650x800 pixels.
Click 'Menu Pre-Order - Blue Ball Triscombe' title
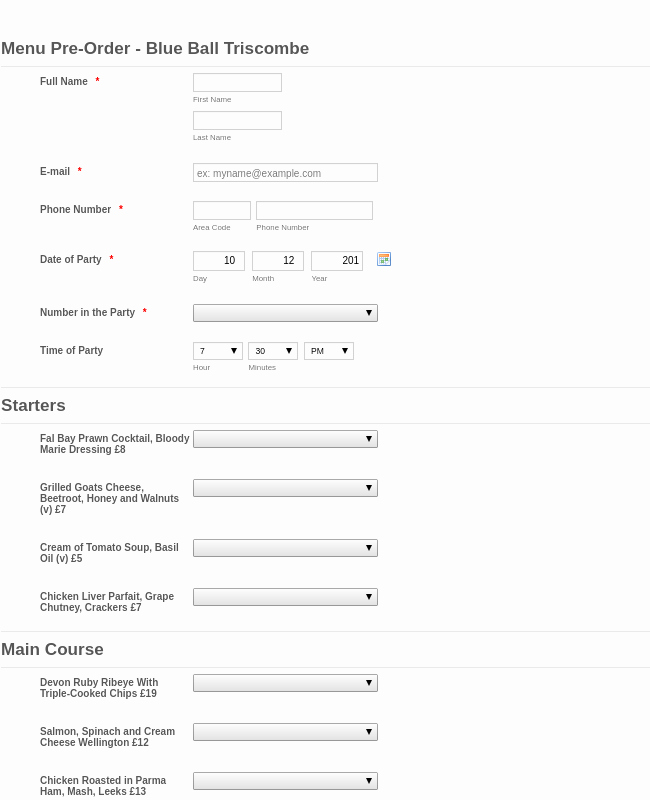(155, 48)
